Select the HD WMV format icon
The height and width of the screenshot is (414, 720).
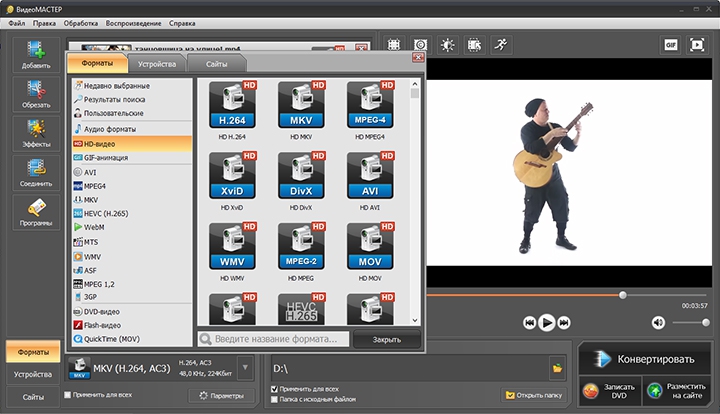pos(232,246)
